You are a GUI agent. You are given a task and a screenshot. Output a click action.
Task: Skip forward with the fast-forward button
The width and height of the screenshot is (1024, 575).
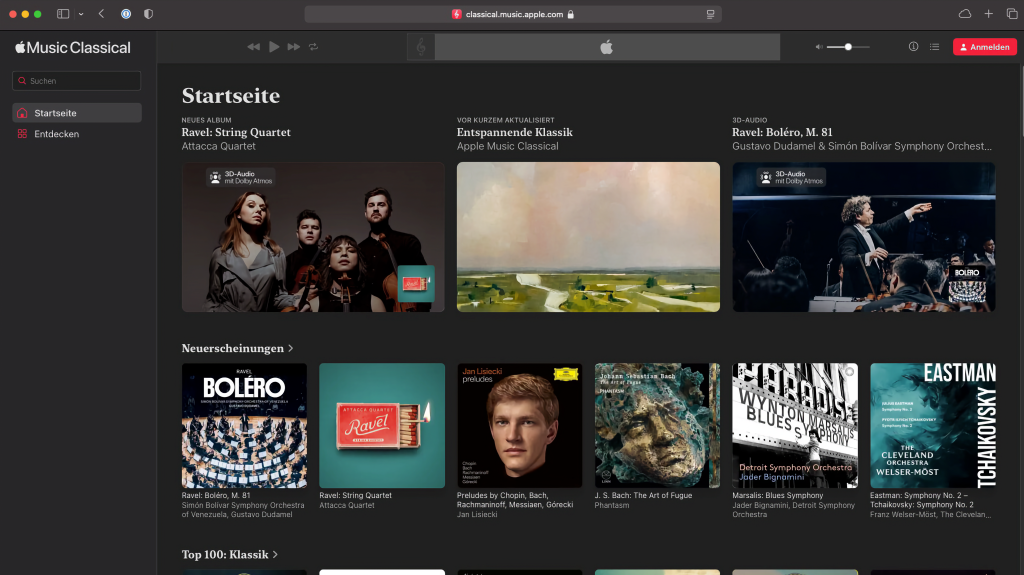(294, 47)
